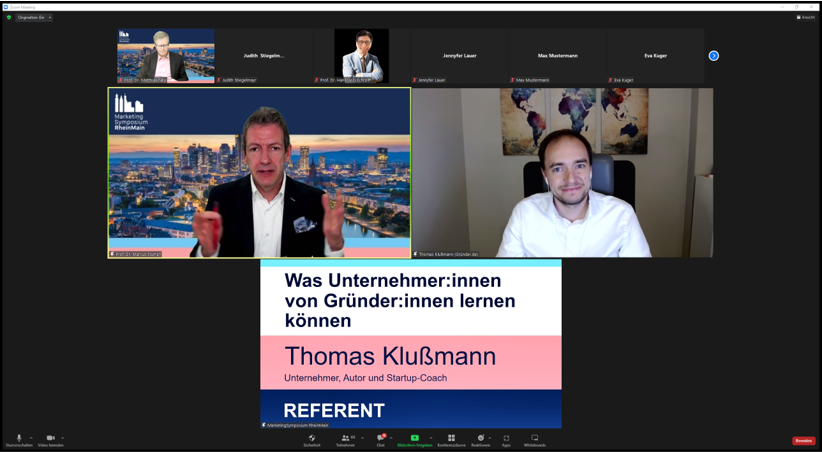The image size is (822, 452).
Task: Open Whiteboards
Action: (x=535, y=440)
